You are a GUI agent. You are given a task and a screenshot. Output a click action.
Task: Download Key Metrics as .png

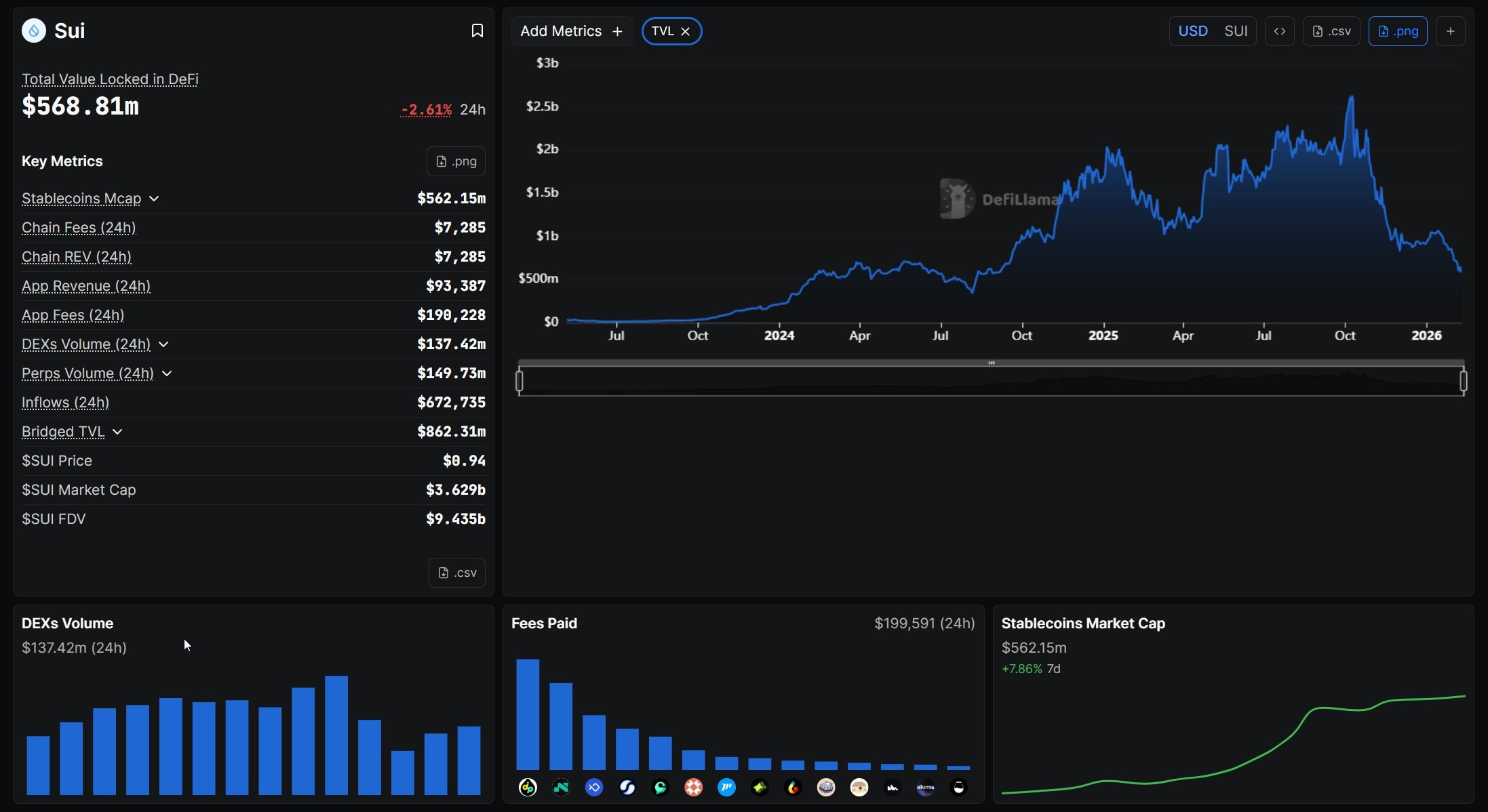click(456, 161)
